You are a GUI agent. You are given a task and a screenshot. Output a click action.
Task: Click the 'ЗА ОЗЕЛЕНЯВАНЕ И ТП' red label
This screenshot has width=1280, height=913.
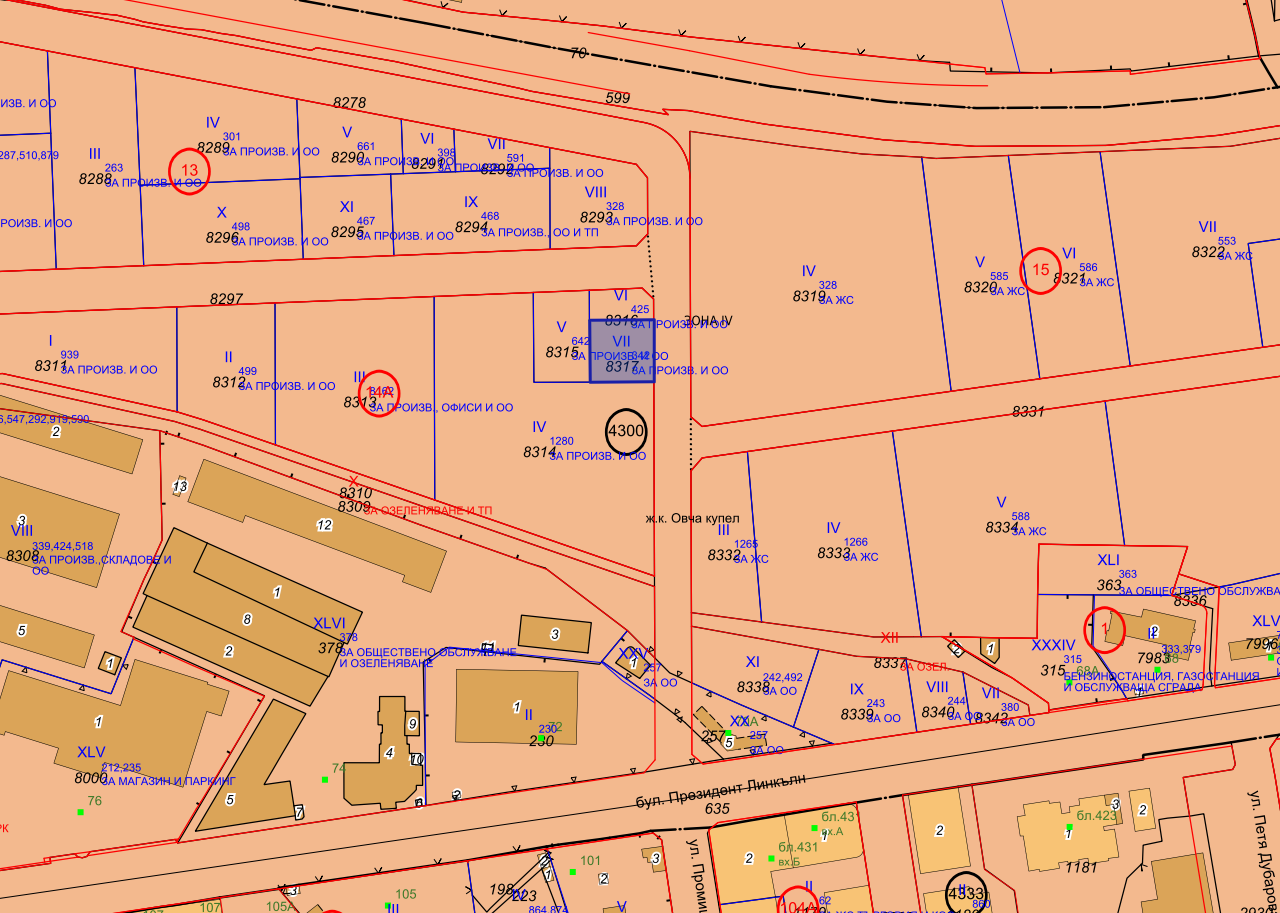tap(428, 510)
